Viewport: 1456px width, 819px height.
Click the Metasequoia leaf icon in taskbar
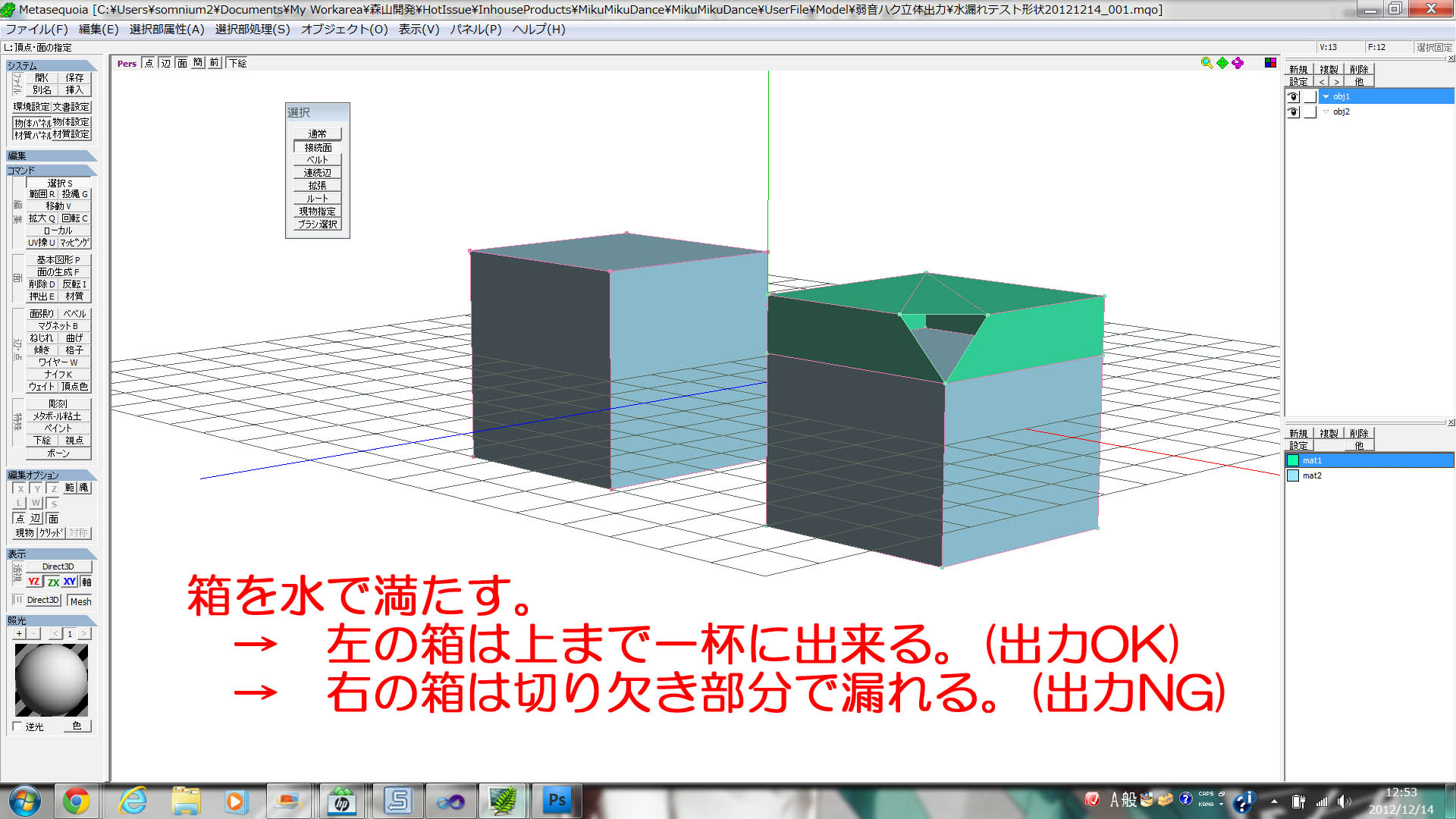(503, 801)
